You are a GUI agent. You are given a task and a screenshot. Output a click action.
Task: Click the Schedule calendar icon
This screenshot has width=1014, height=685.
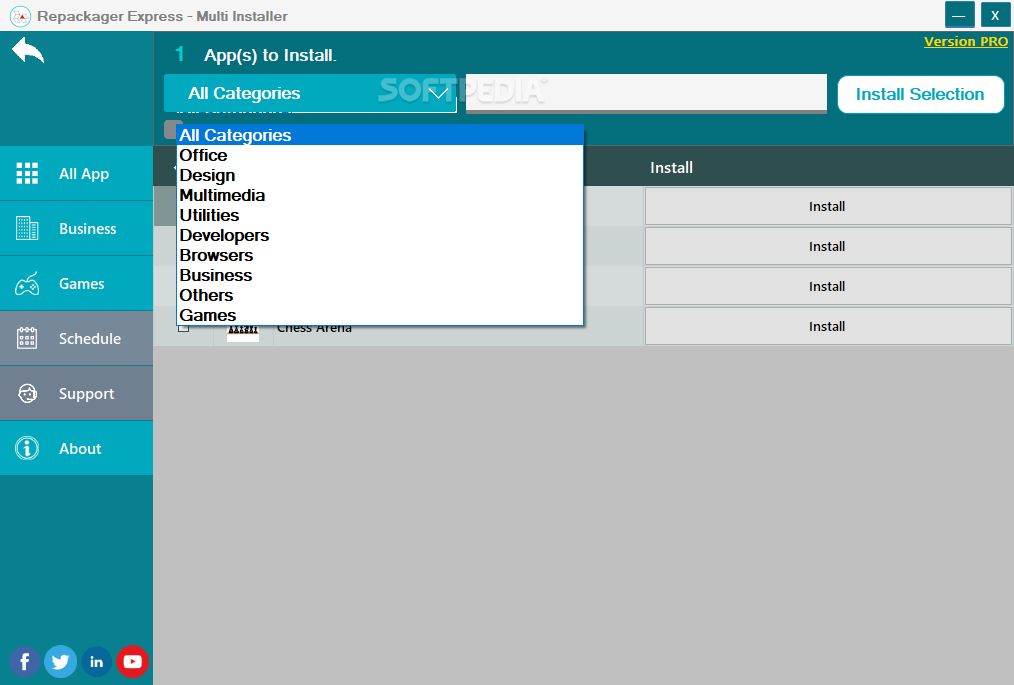28,338
